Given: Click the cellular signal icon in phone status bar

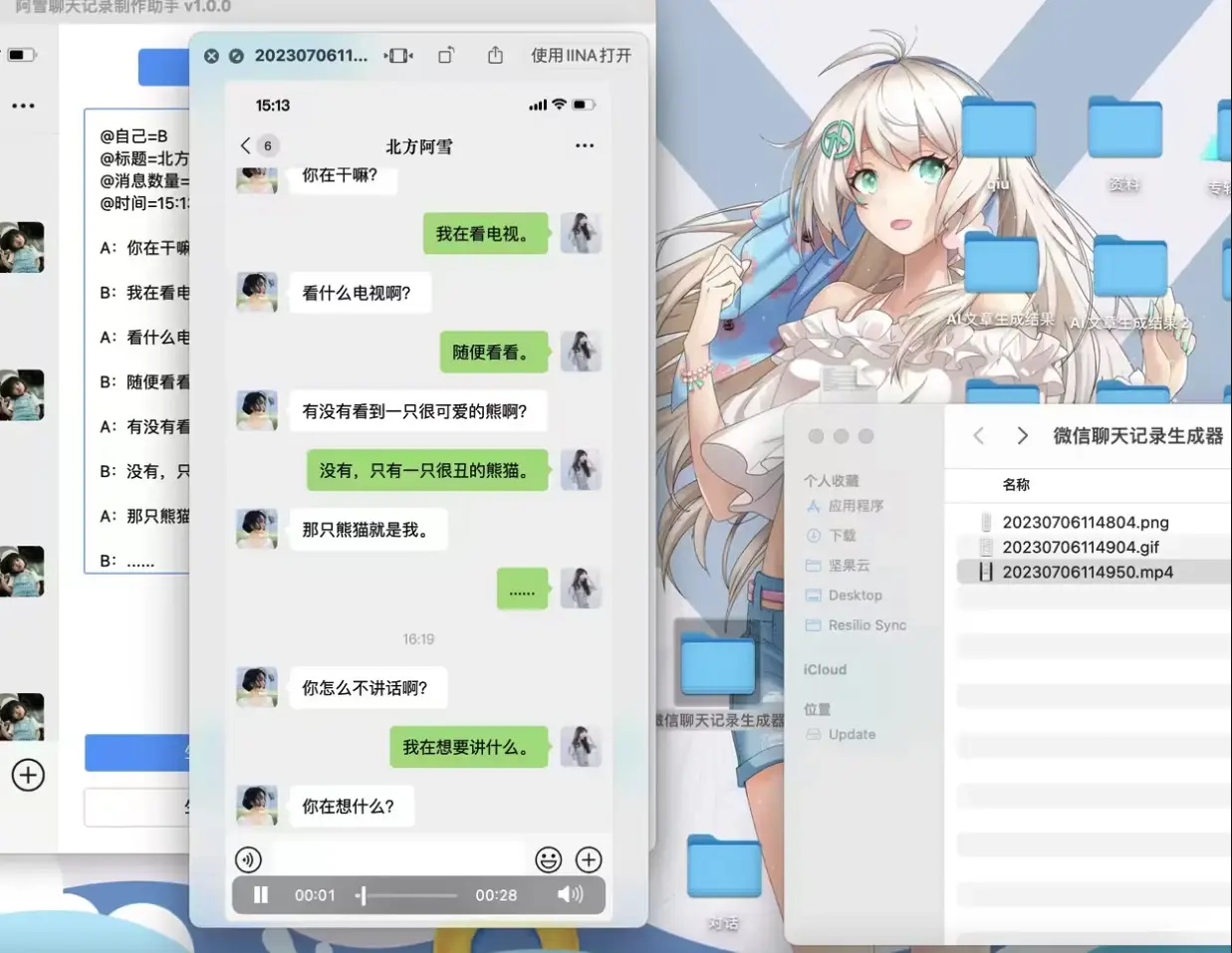Looking at the screenshot, I should (x=538, y=105).
